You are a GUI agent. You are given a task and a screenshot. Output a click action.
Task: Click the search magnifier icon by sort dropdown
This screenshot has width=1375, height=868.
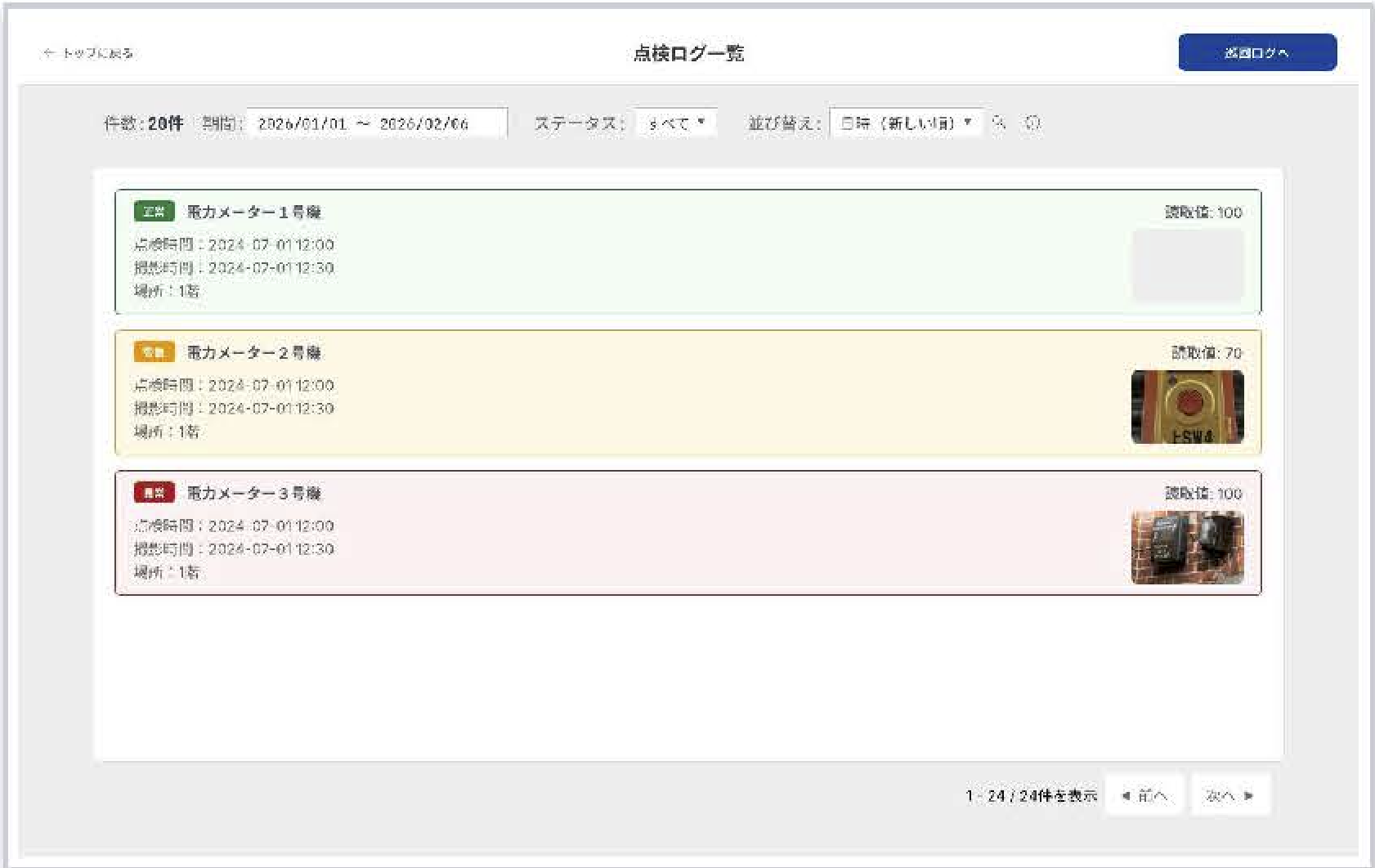(x=999, y=123)
